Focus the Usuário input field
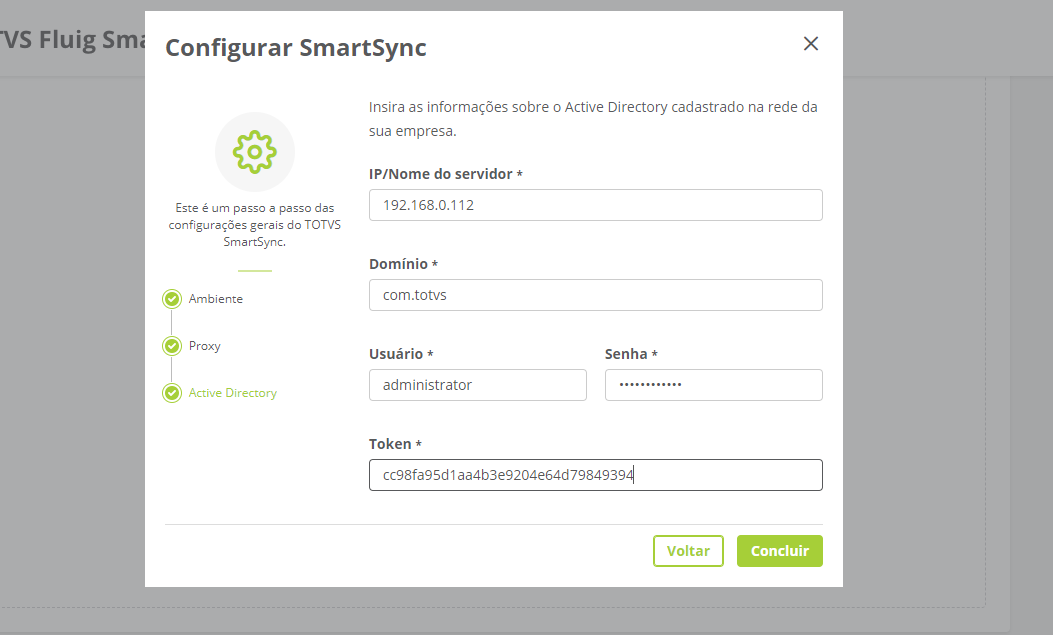 pos(477,385)
